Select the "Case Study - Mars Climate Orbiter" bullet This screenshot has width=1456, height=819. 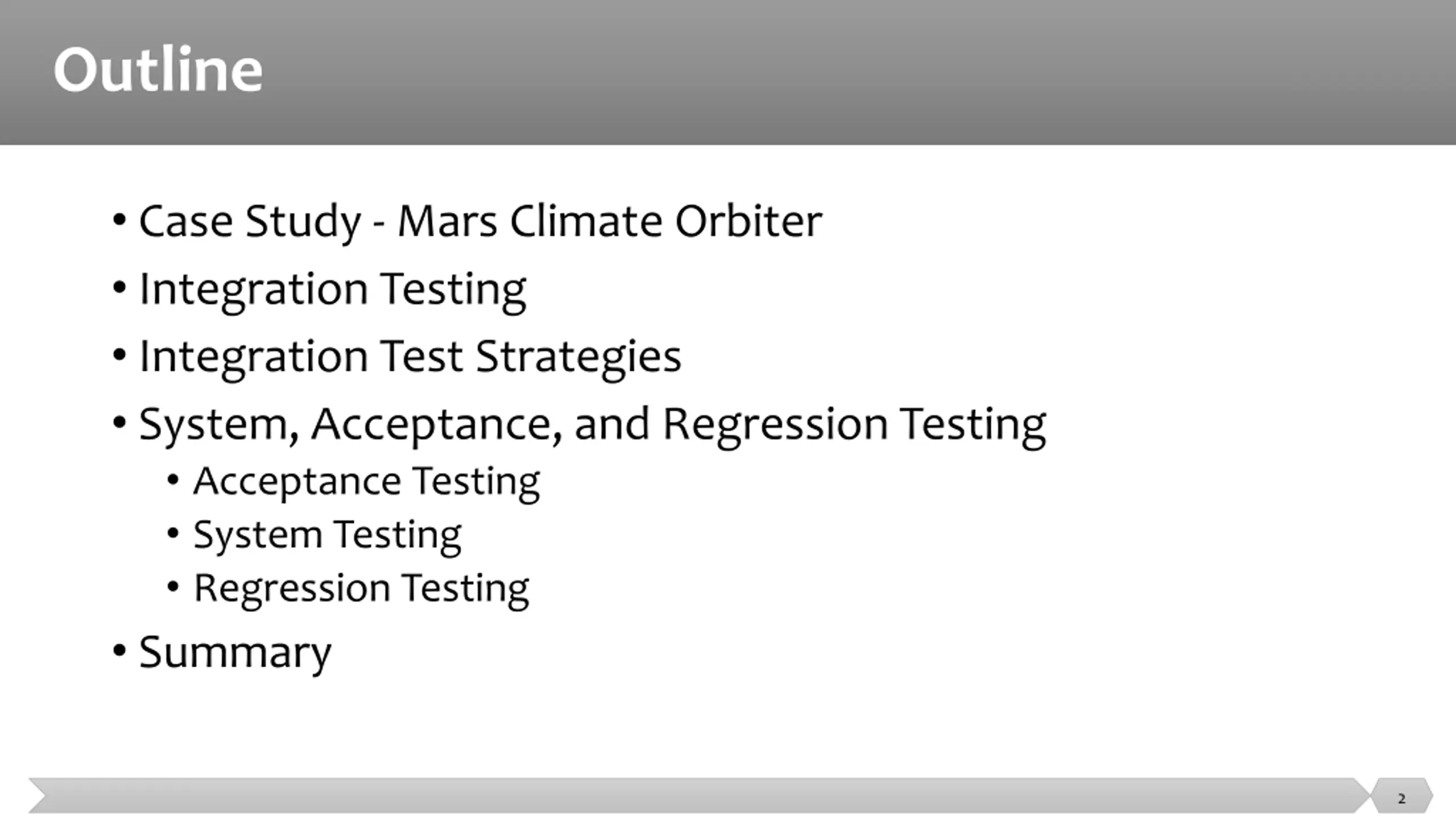[481, 222]
